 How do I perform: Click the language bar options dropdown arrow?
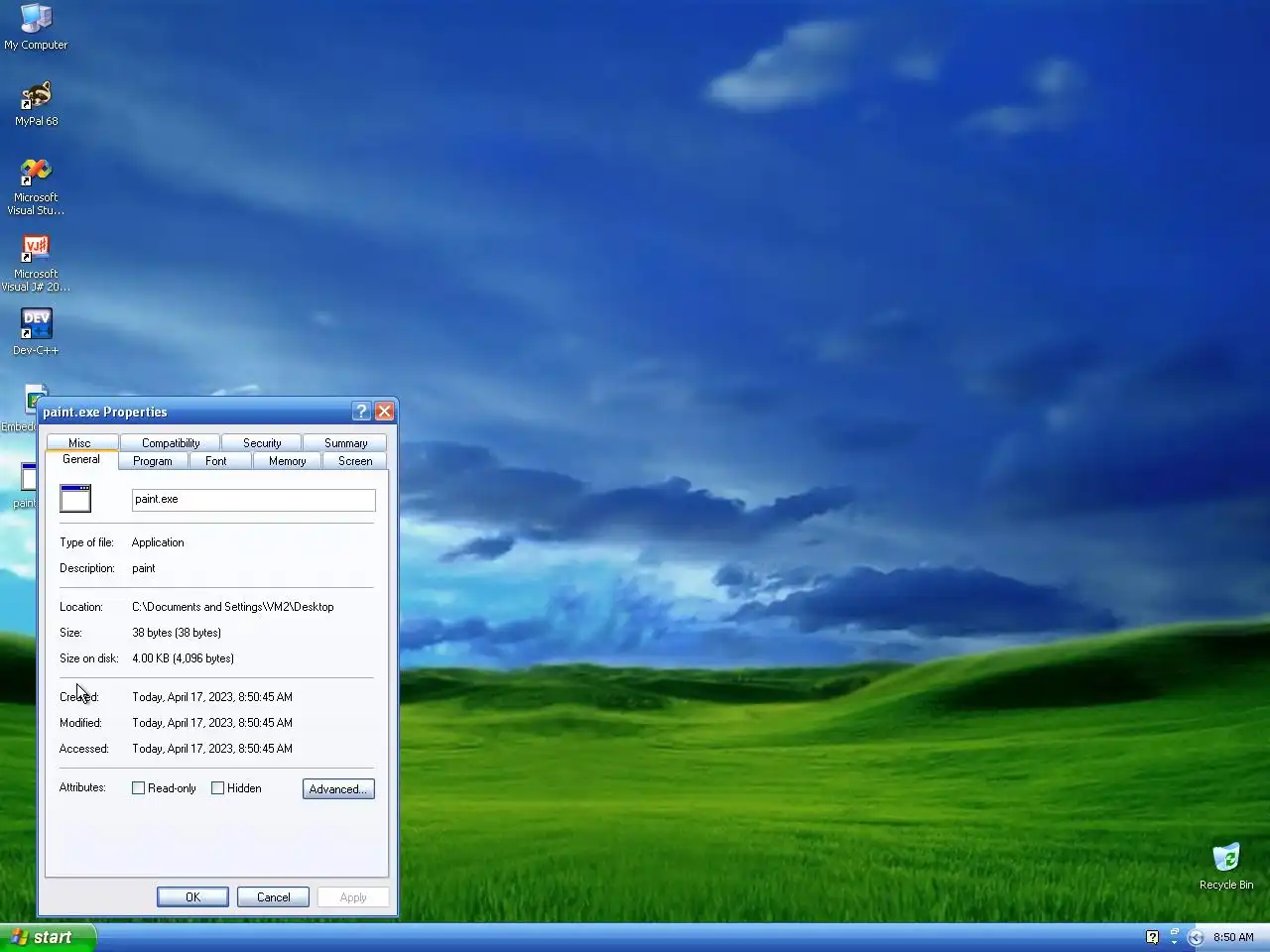(1174, 942)
